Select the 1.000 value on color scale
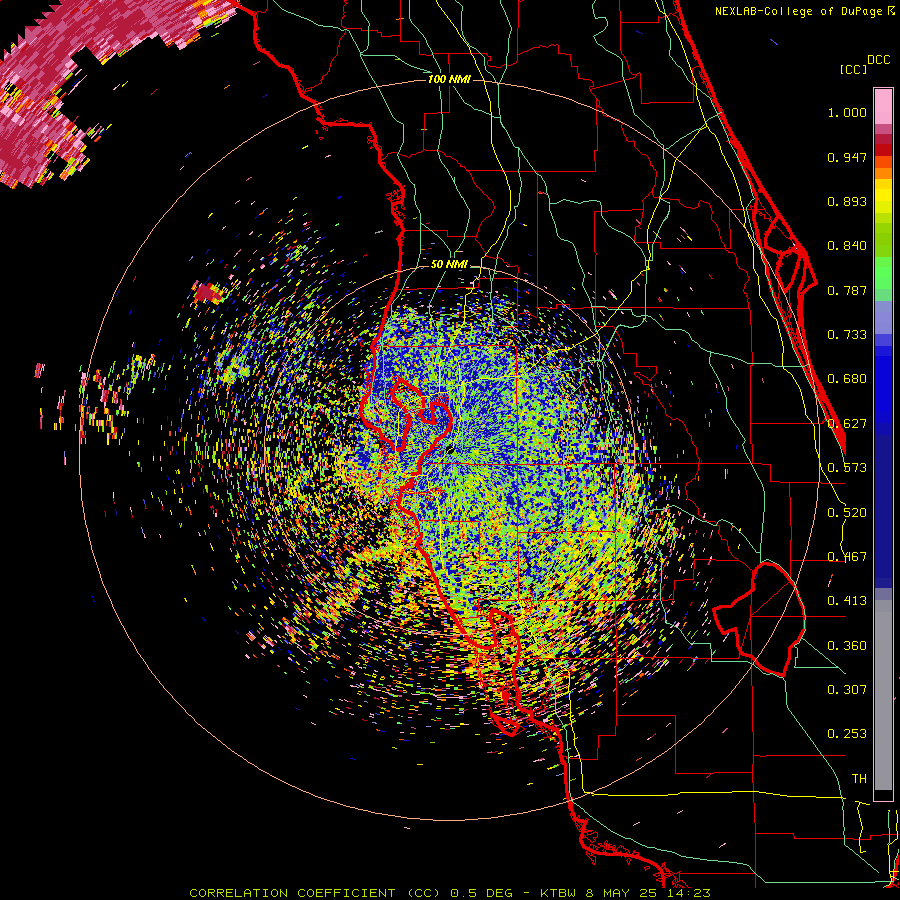 (847, 112)
